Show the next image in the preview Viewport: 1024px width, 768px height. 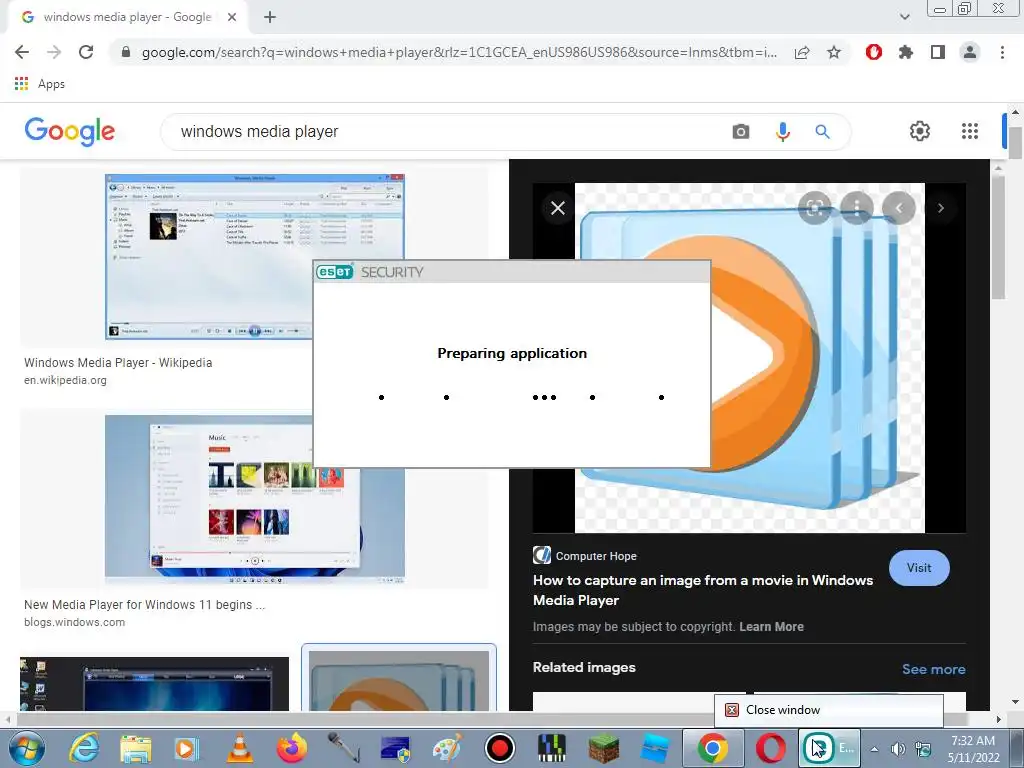click(x=940, y=208)
